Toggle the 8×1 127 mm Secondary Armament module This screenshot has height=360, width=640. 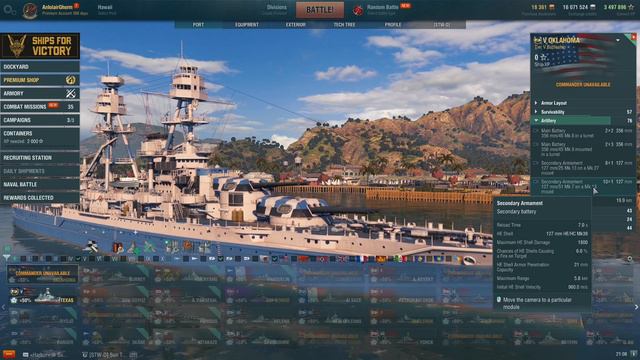583,168
